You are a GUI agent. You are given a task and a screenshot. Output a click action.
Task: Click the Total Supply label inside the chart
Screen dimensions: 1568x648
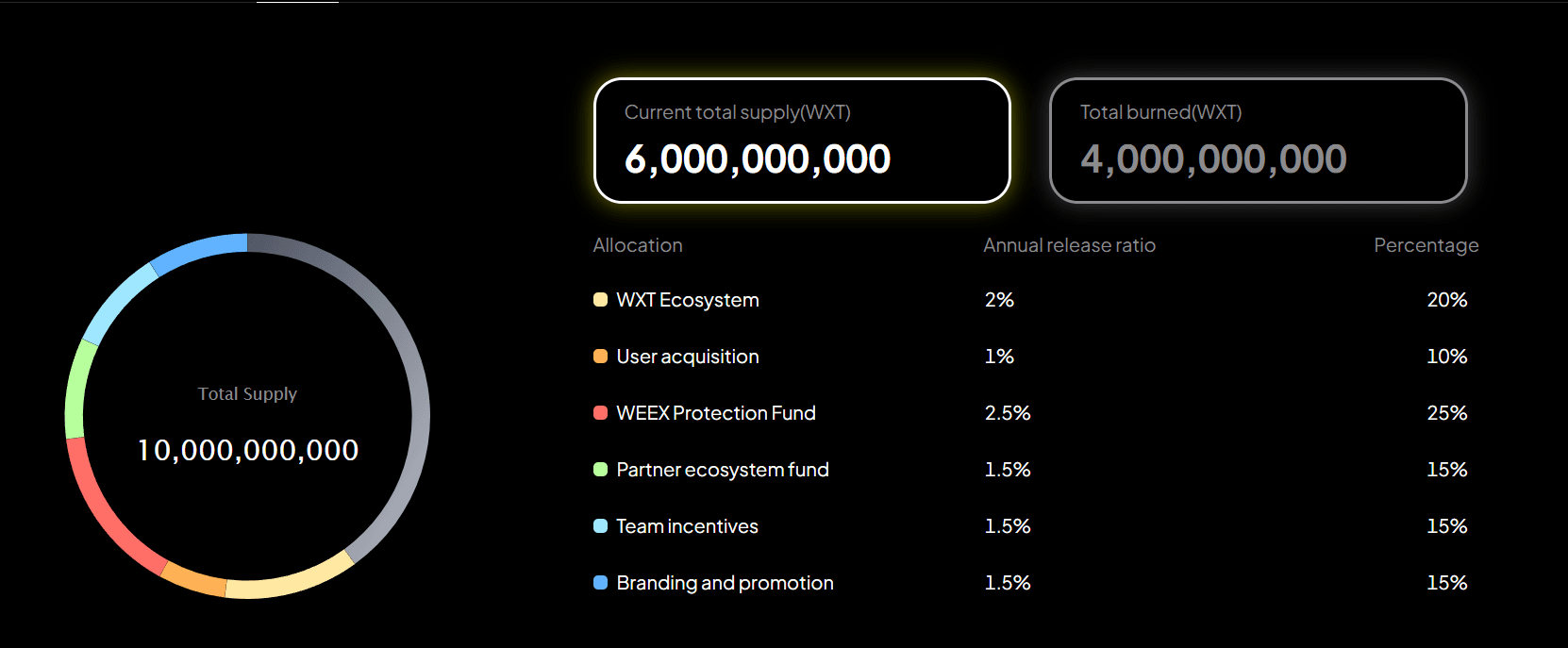coord(246,393)
